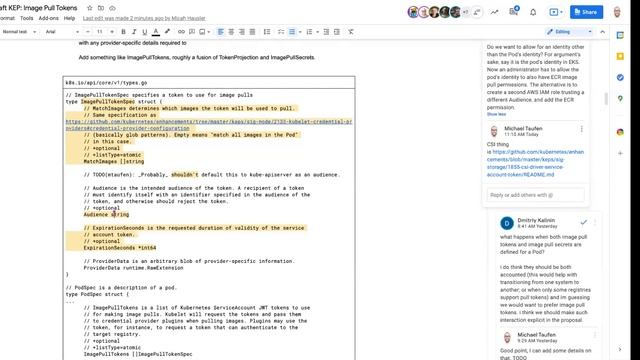
Task: Open line spacing options
Action: tap(267, 32)
